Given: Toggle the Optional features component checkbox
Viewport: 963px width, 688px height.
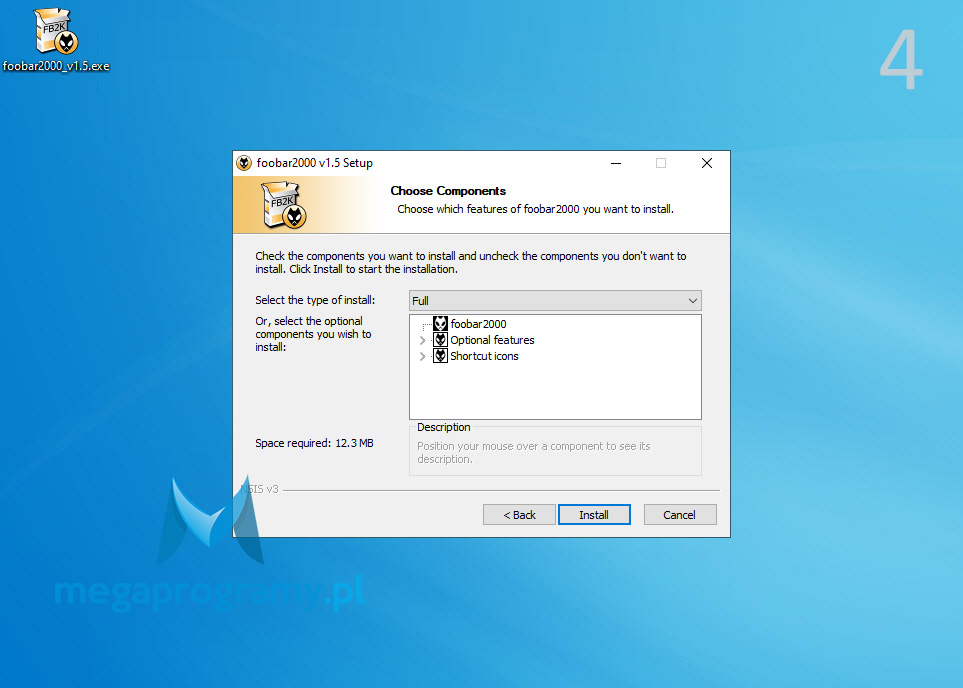Looking at the screenshot, I should pyautogui.click(x=440, y=340).
